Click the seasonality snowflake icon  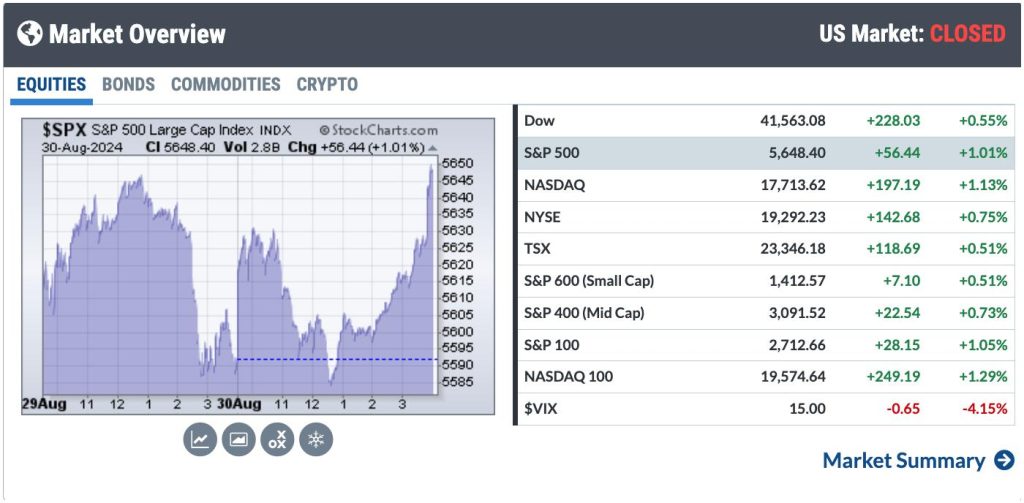pos(316,439)
